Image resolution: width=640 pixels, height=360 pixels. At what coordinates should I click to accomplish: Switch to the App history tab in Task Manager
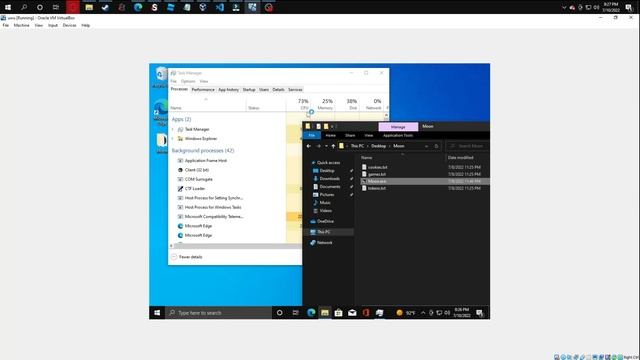tap(228, 89)
